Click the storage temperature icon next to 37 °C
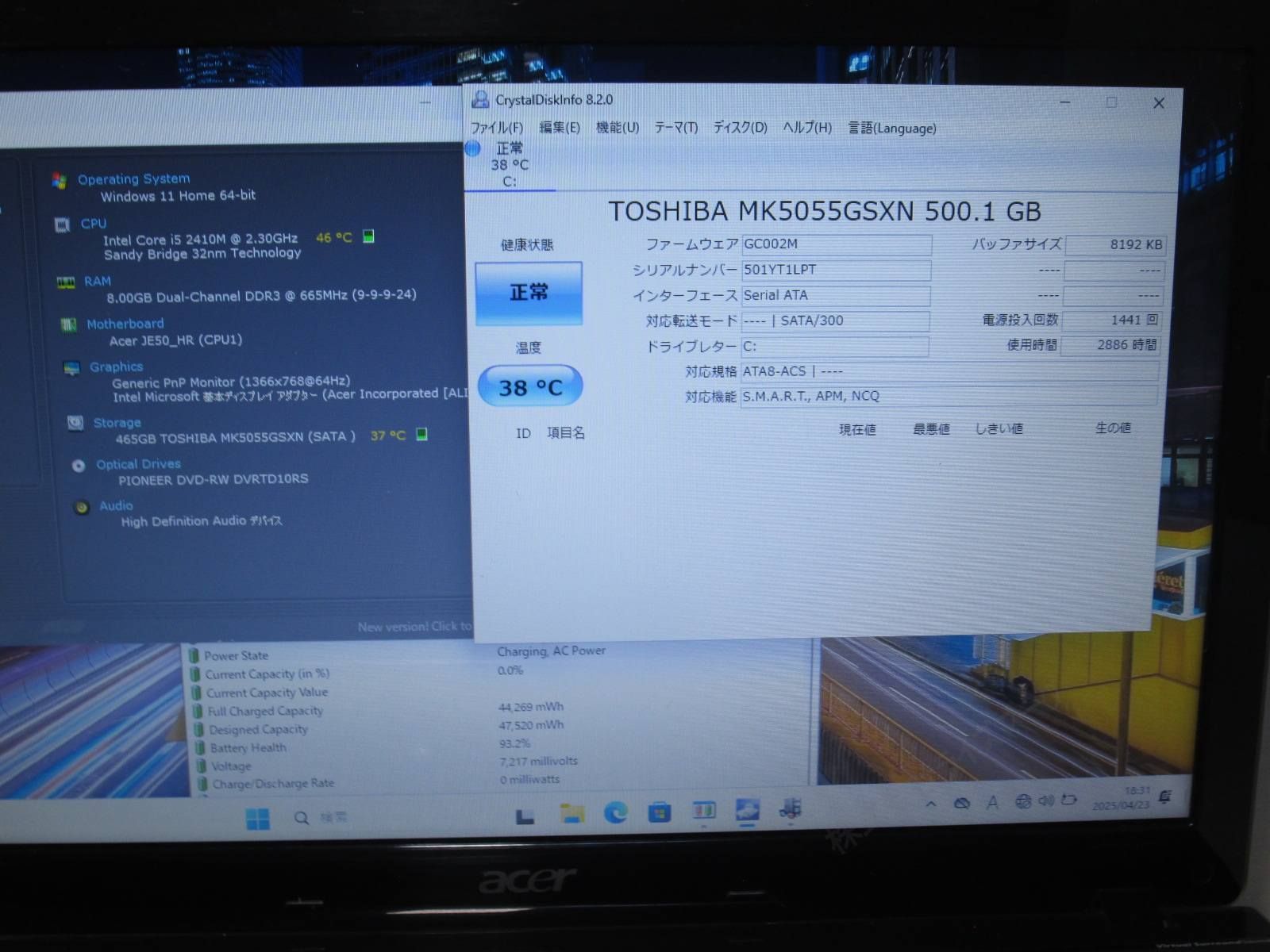Screen dimensions: 1270x952 422,434
